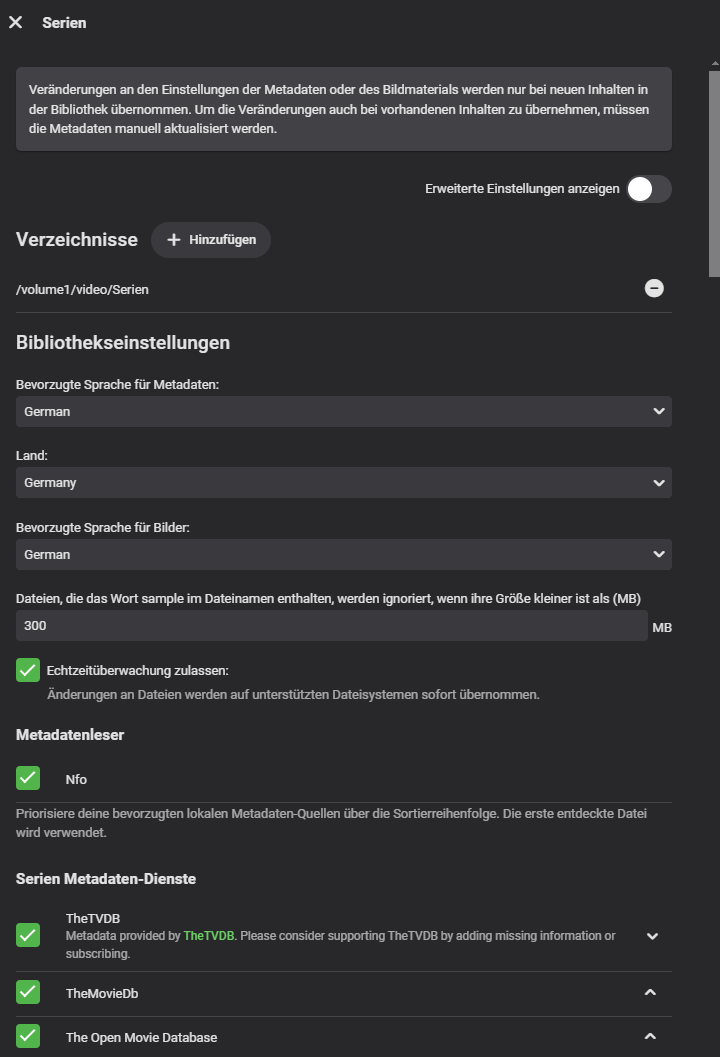The image size is (720, 1057).
Task: Disable Echtzeitüberwachung zulassen checkbox
Action: (28, 670)
